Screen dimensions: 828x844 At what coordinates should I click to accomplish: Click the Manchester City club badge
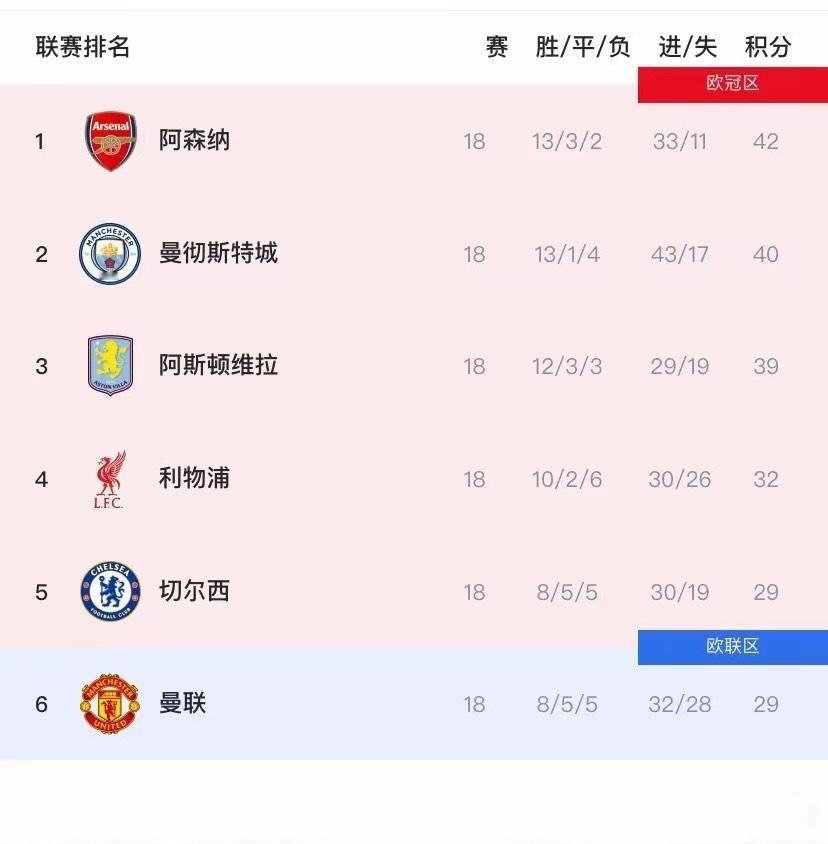[x=110, y=253]
